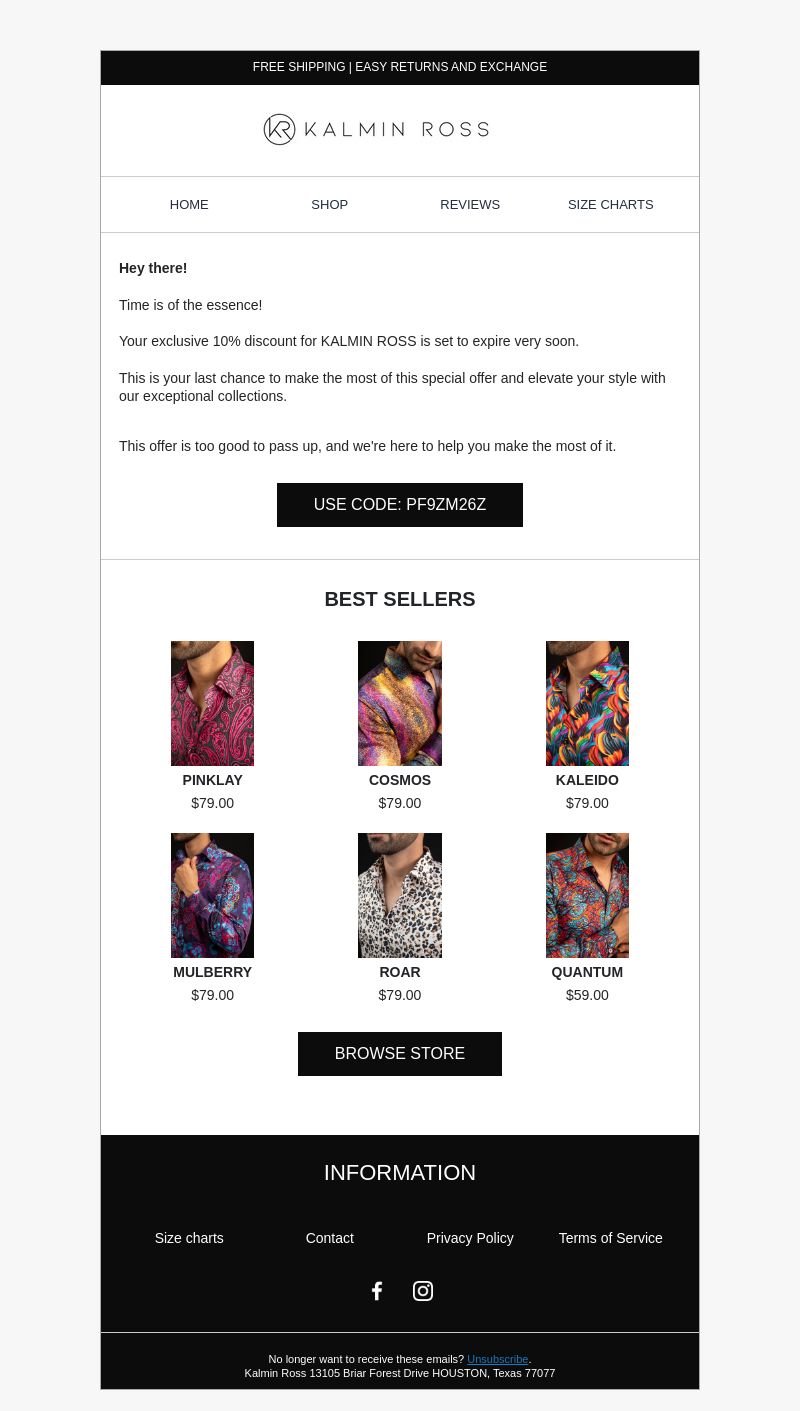The width and height of the screenshot is (800, 1411).
Task: Open the Size charts footer link
Action: pyautogui.click(x=189, y=1238)
